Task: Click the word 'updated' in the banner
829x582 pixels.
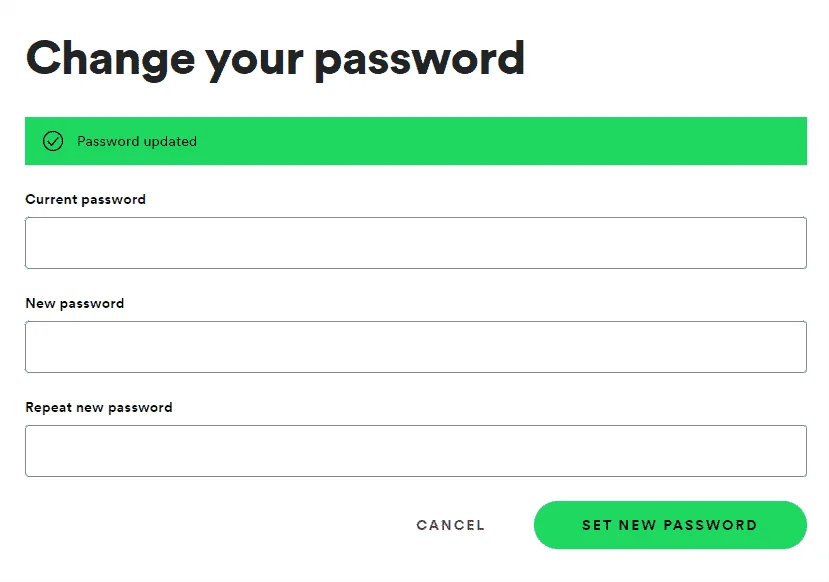Action: pos(170,142)
